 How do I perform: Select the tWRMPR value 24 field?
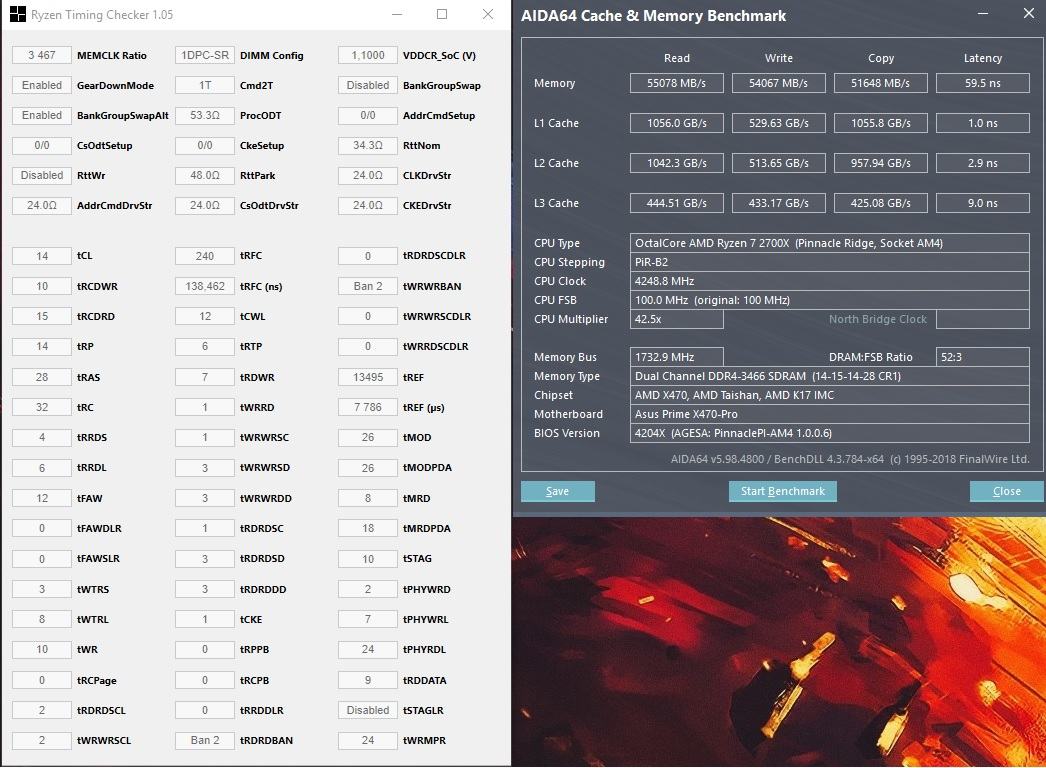(x=368, y=741)
